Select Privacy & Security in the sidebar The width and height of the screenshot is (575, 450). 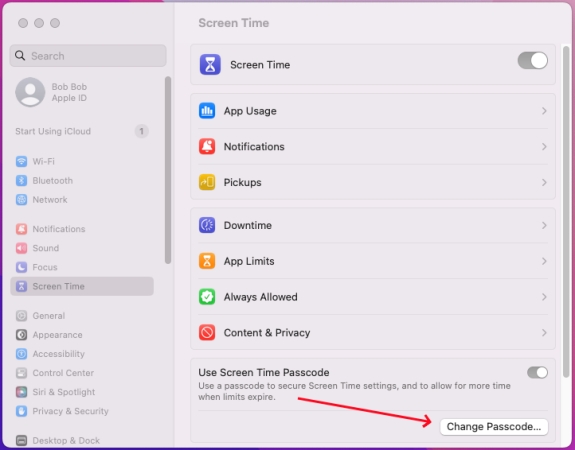82,411
